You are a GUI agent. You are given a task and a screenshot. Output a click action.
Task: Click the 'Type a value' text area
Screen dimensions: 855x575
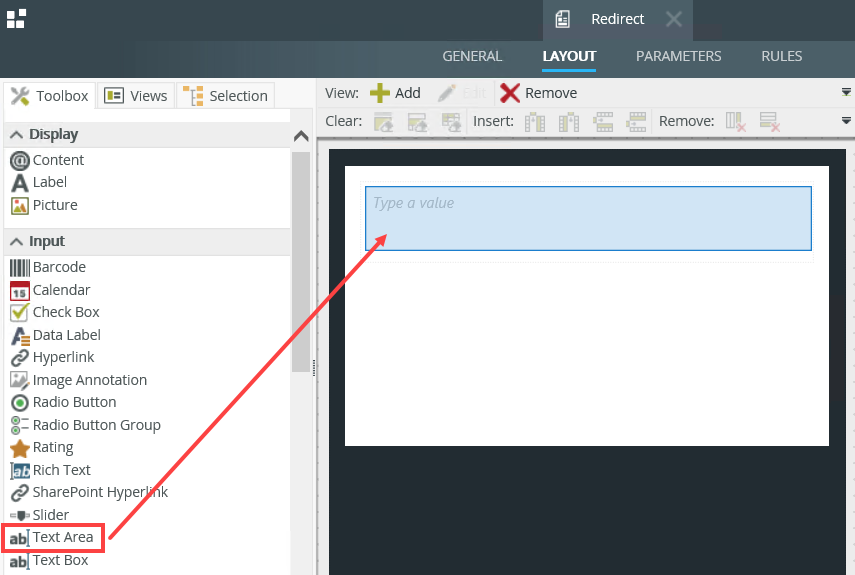[x=588, y=219]
